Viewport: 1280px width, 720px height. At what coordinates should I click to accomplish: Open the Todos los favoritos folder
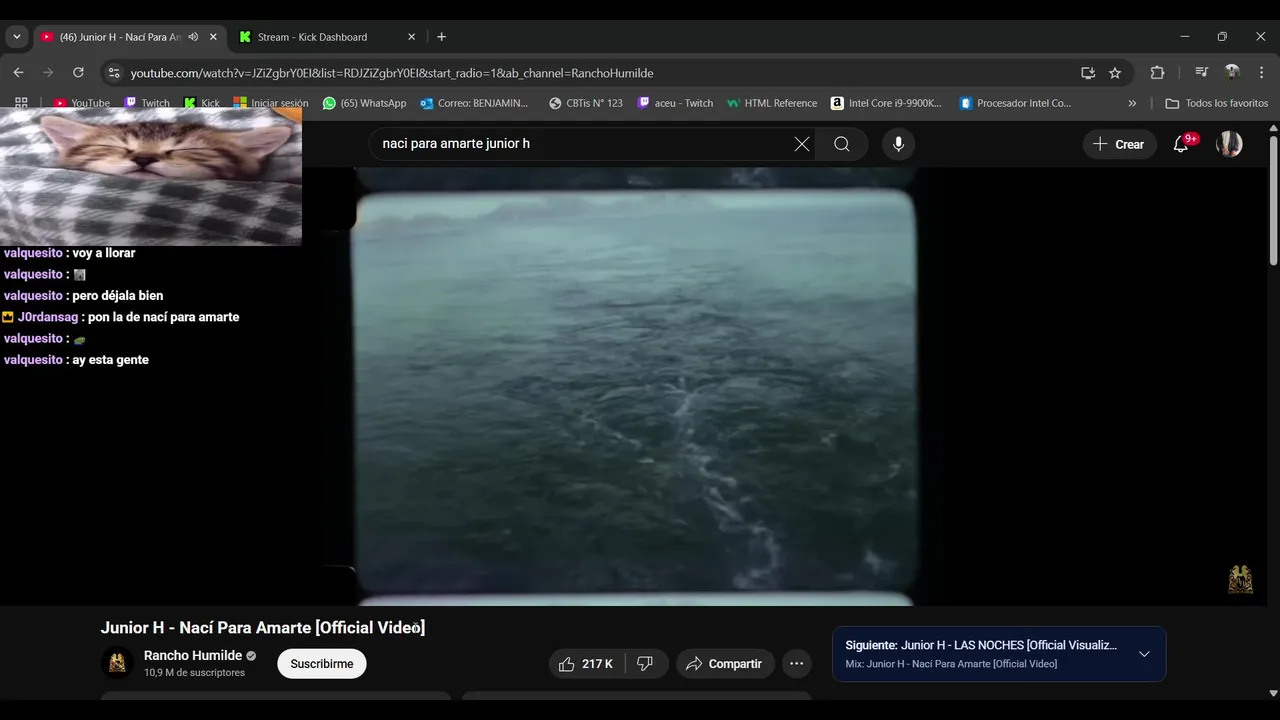pos(1217,103)
